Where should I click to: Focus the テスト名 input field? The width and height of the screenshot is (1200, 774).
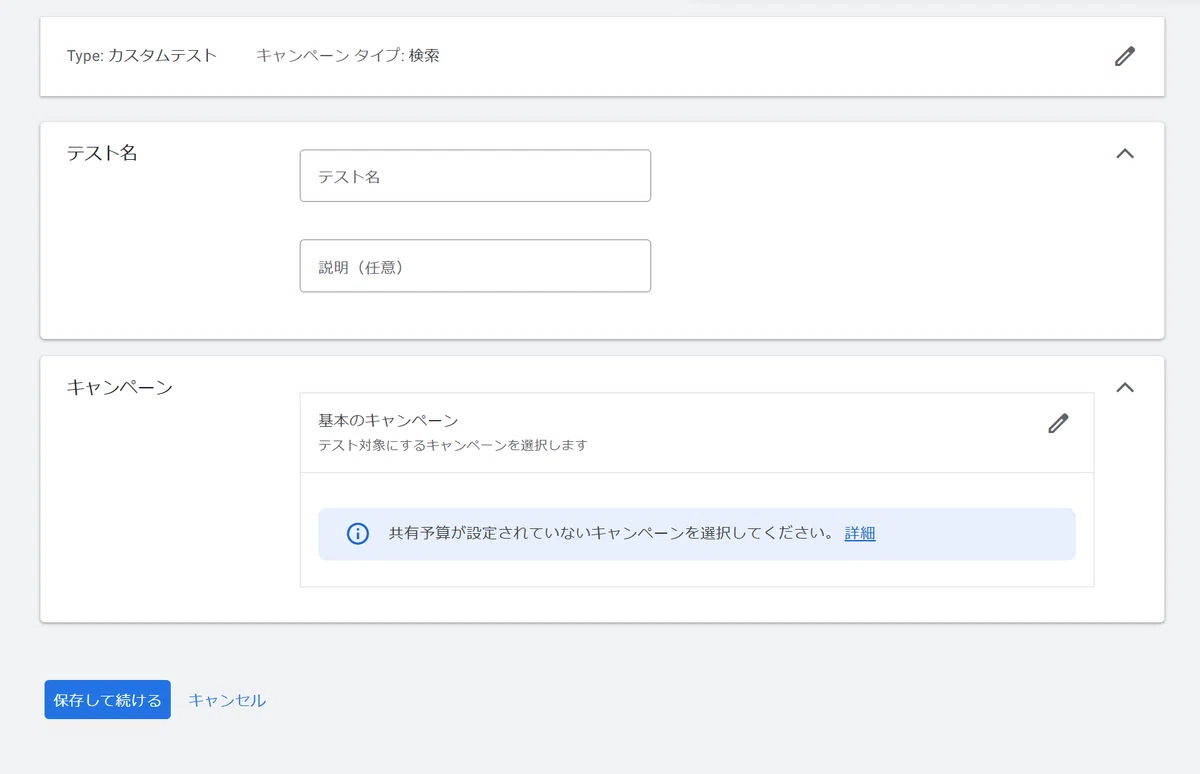pos(475,176)
